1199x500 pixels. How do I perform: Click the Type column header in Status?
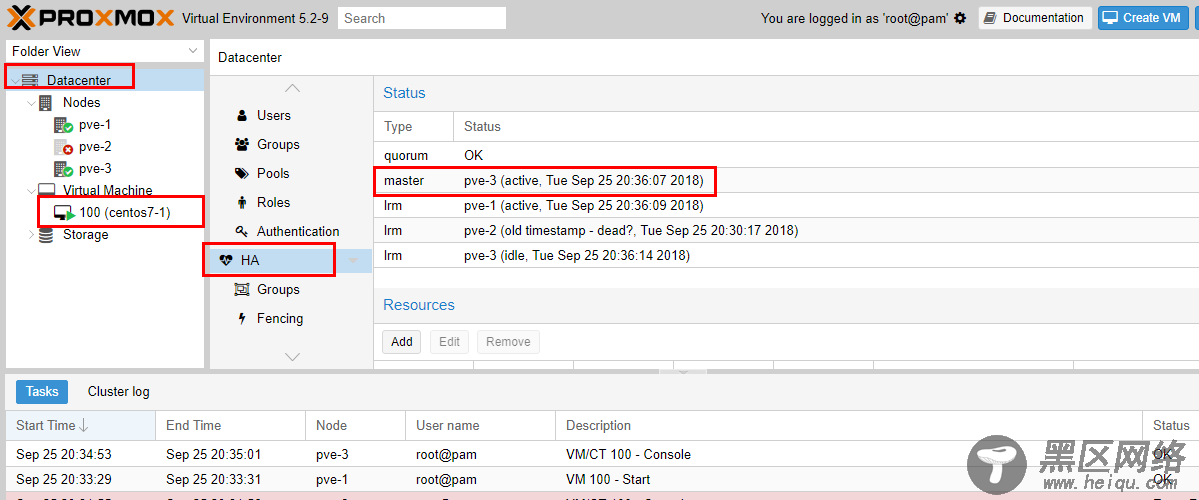coord(414,127)
